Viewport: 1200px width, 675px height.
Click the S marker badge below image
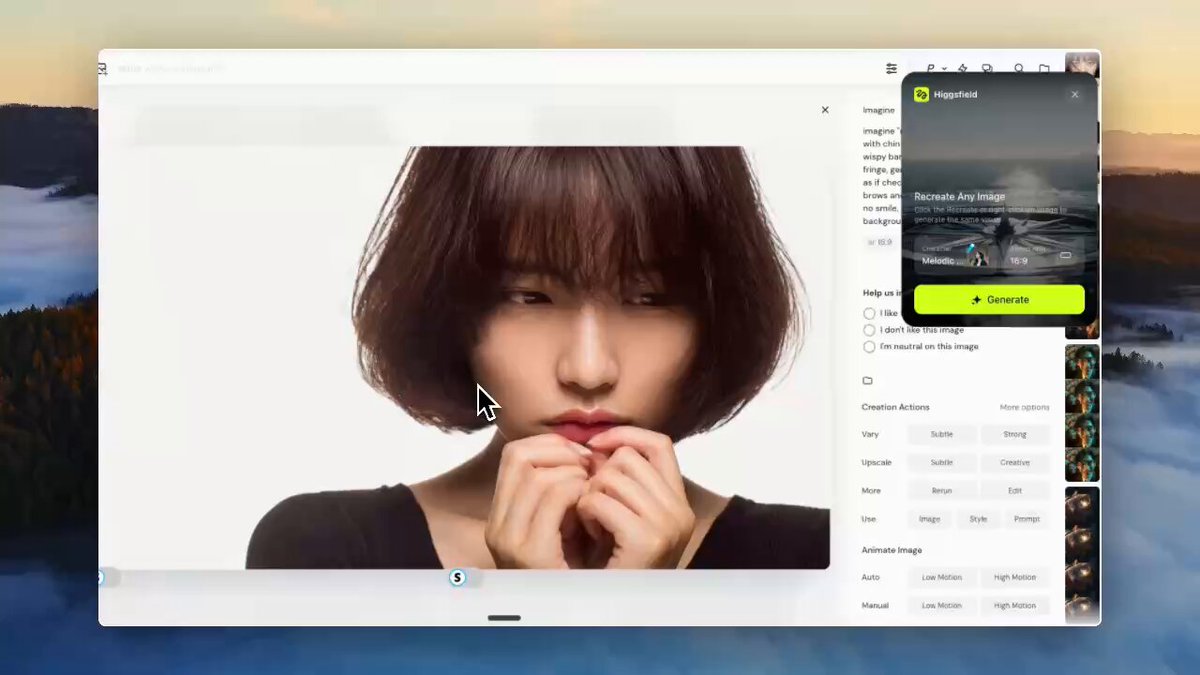click(458, 577)
